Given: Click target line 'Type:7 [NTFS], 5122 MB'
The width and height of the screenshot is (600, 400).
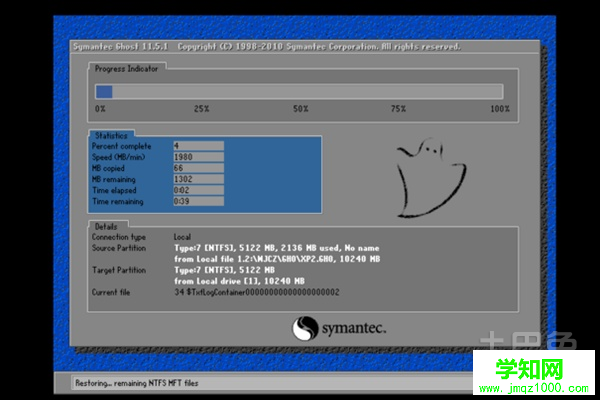Looking at the screenshot, I should [x=224, y=270].
